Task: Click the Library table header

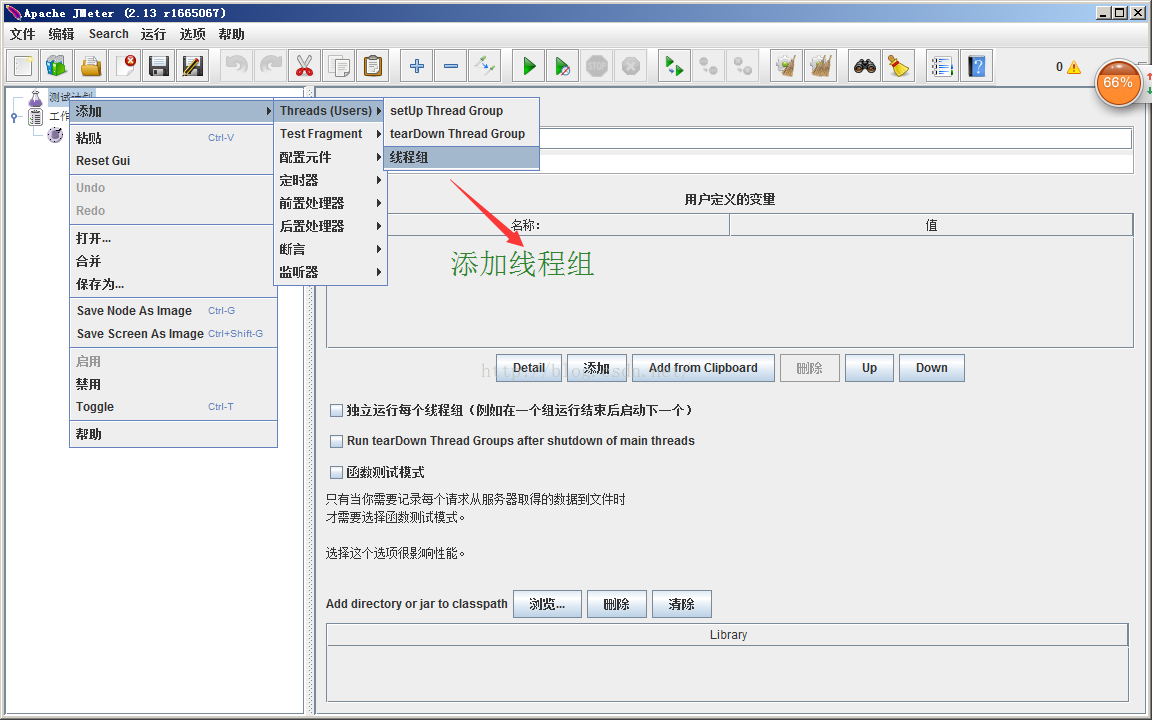Action: click(727, 635)
